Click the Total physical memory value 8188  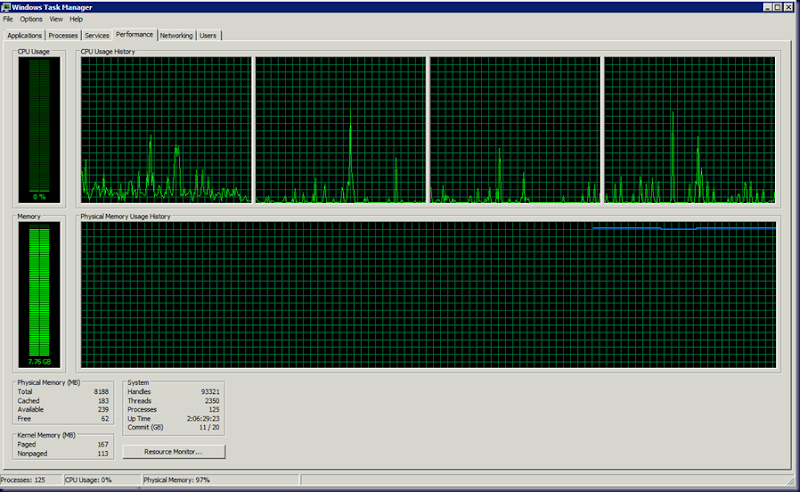tap(101, 391)
